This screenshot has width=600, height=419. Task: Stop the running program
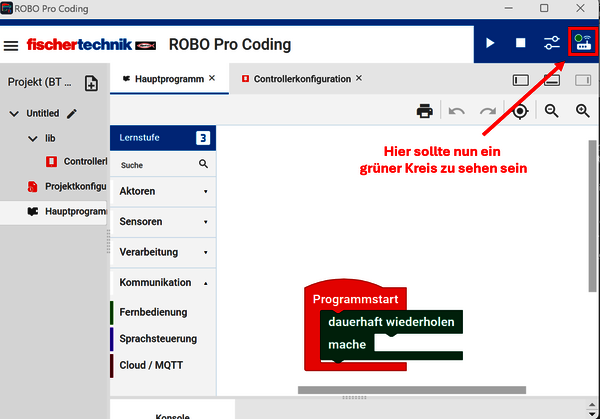click(x=520, y=42)
